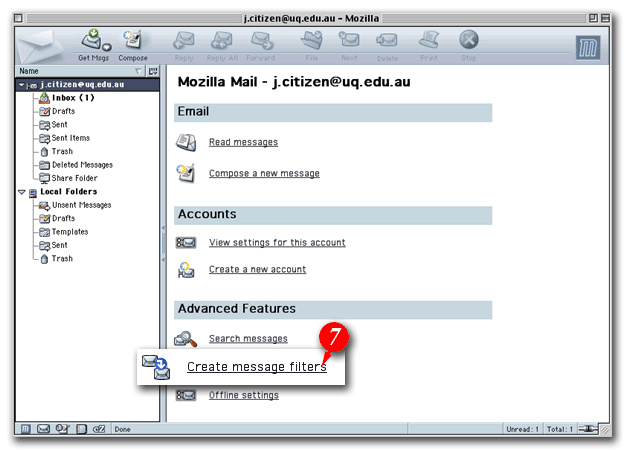This screenshot has width=625, height=450.
Task: Click the Stop toolbar button
Action: point(468,44)
